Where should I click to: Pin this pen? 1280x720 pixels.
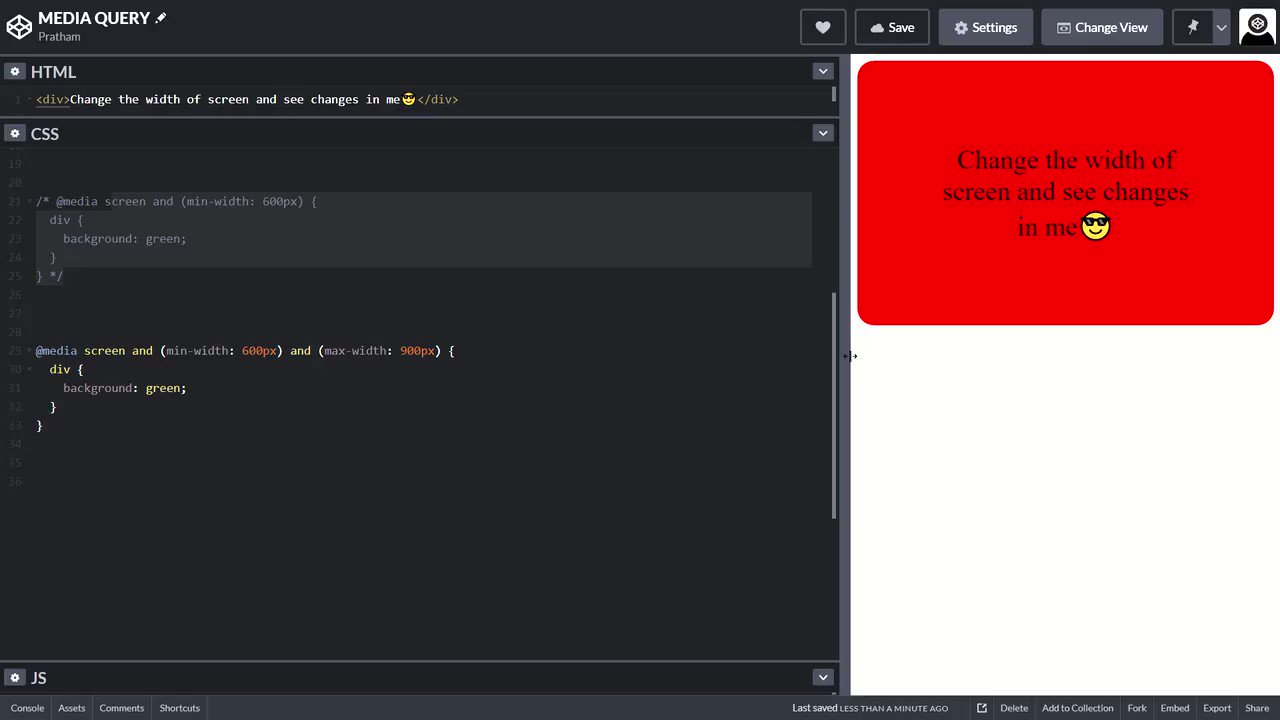[x=1193, y=27]
